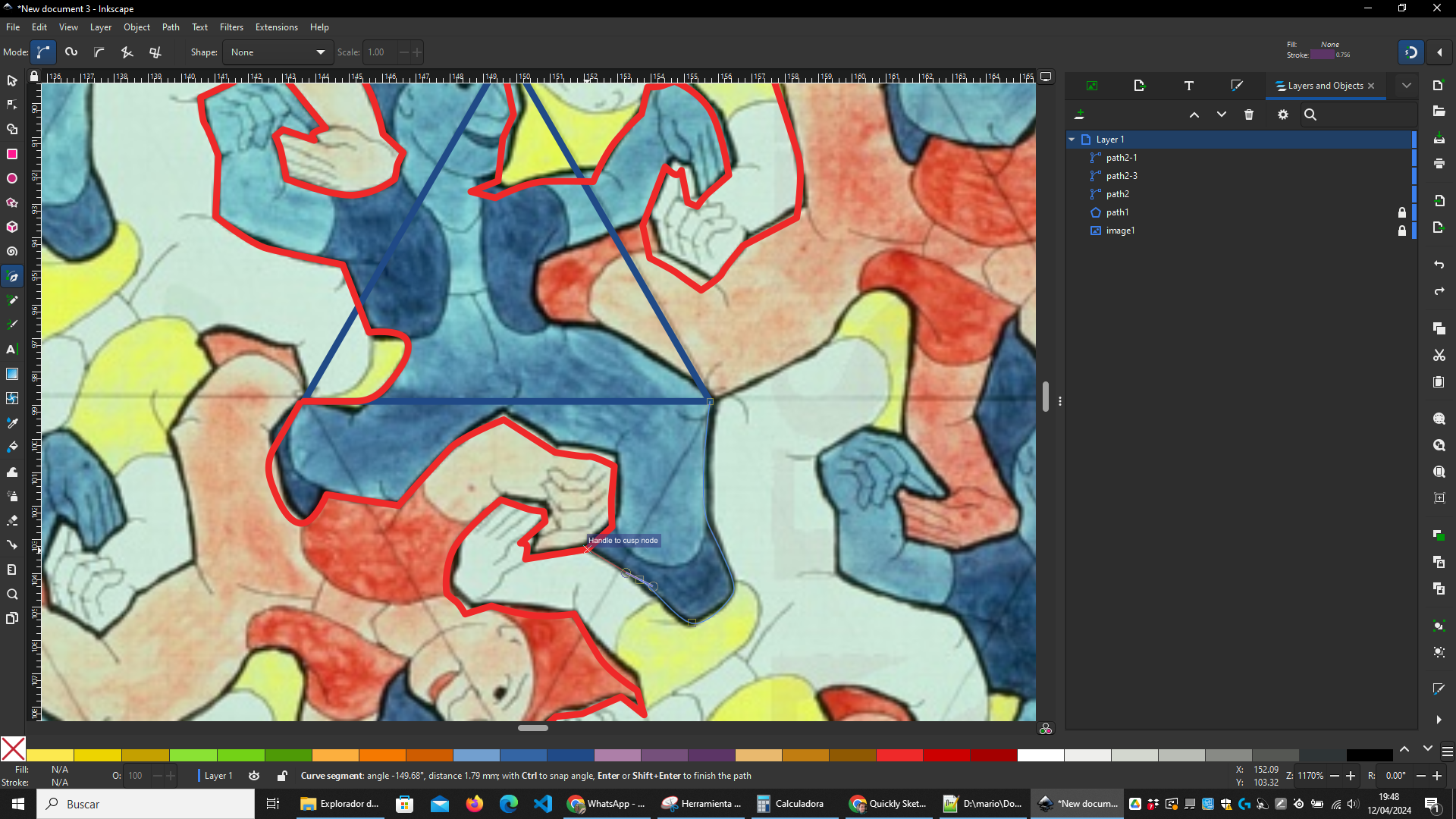Select the Pages tool
Screen dimensions: 1456x819
[12, 619]
